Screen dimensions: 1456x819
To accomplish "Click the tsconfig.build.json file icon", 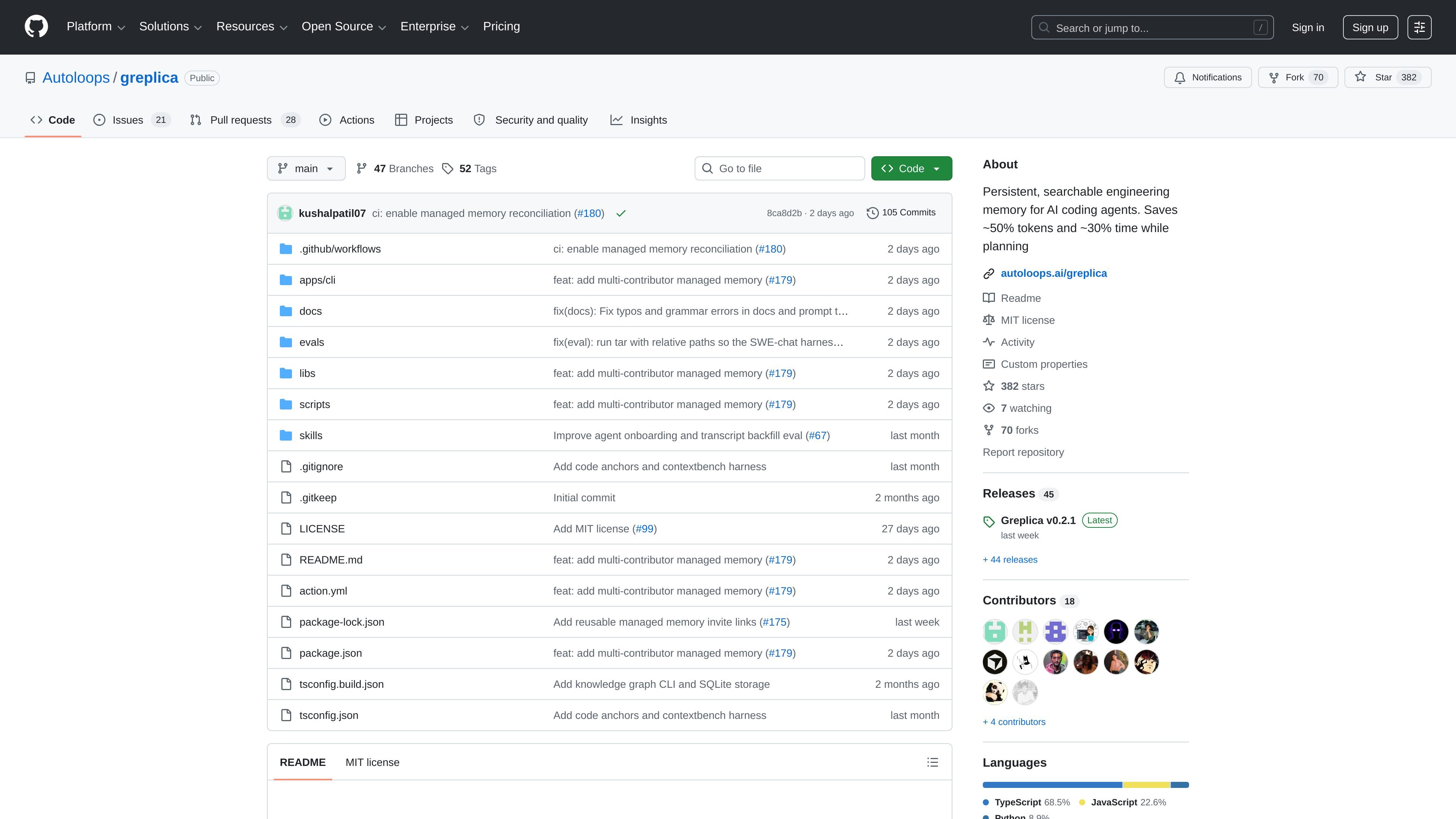I will (286, 684).
